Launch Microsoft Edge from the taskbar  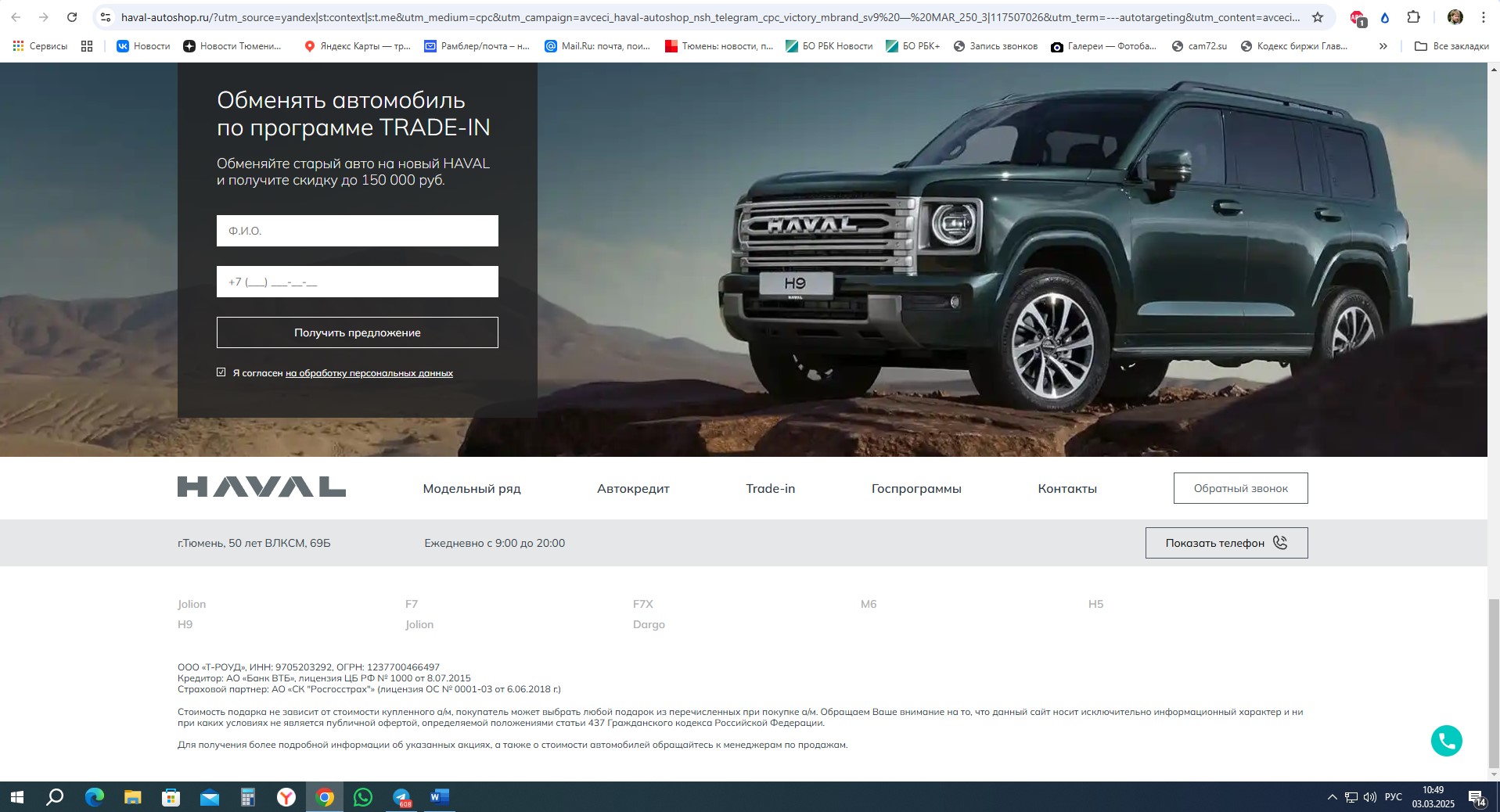95,797
